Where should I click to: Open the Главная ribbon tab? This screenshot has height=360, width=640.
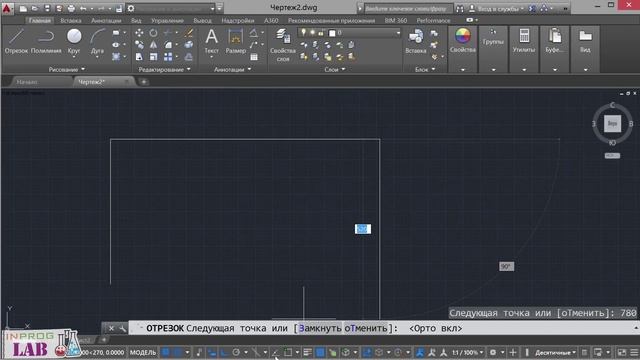pos(40,20)
